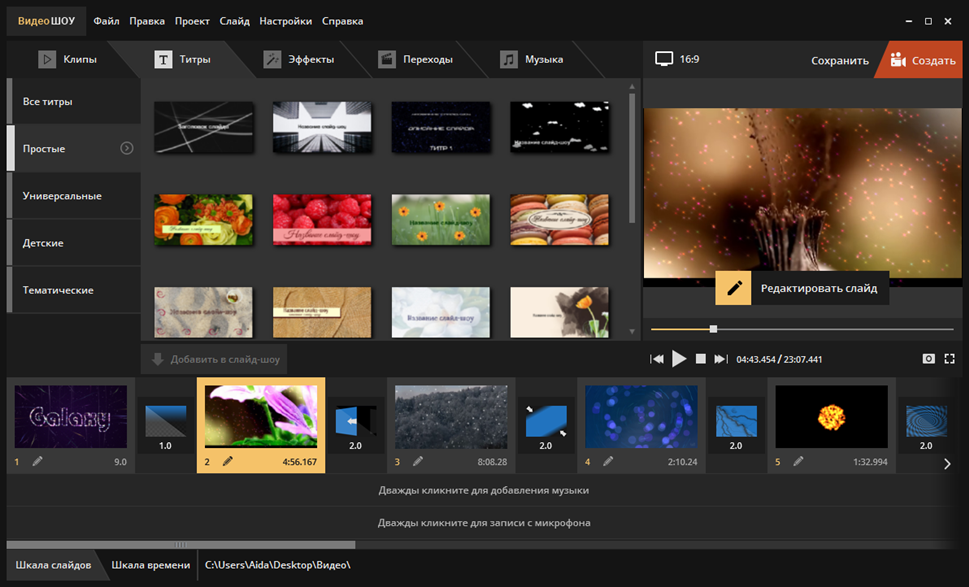Open fullscreen preview mode

(950, 359)
